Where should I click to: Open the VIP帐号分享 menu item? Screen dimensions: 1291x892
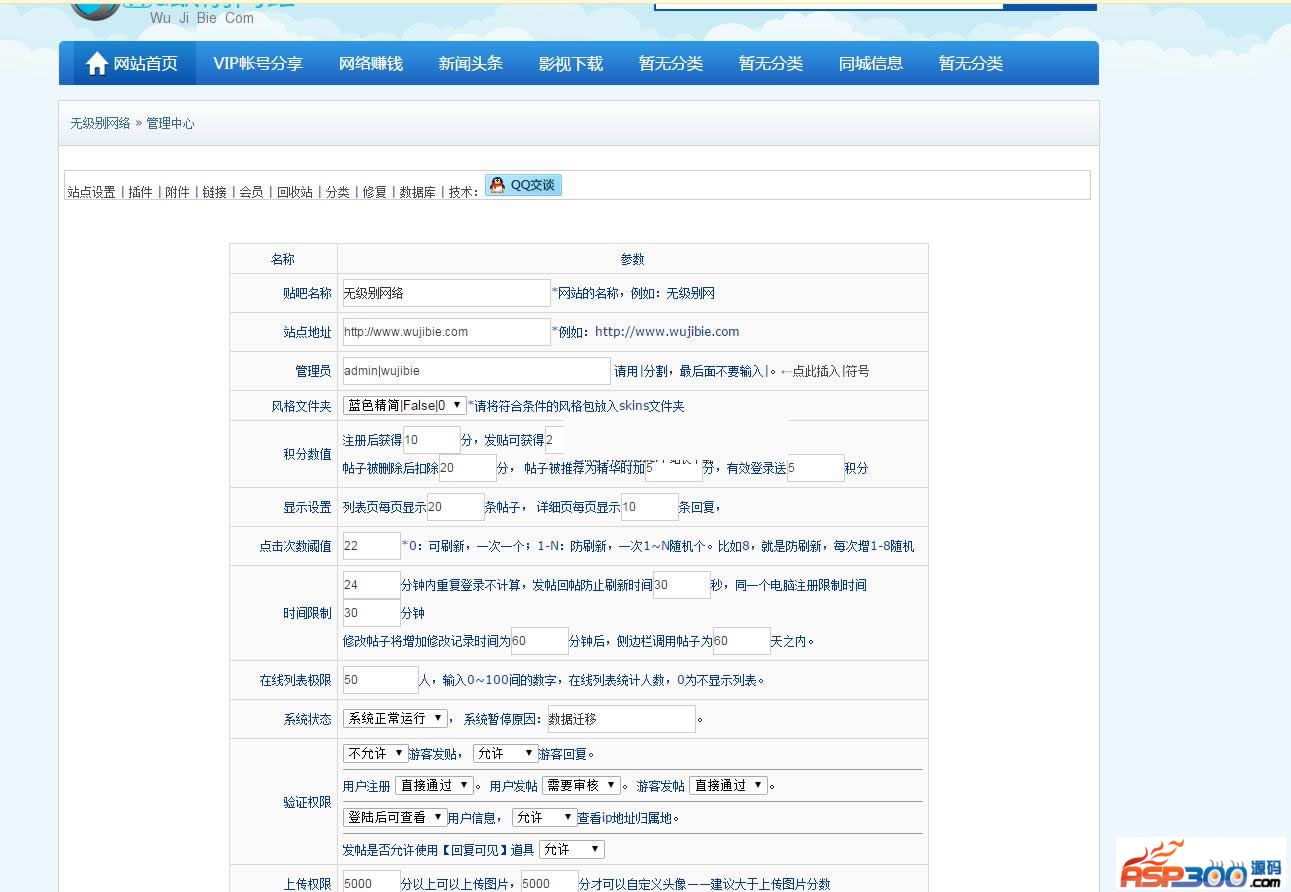[x=258, y=63]
